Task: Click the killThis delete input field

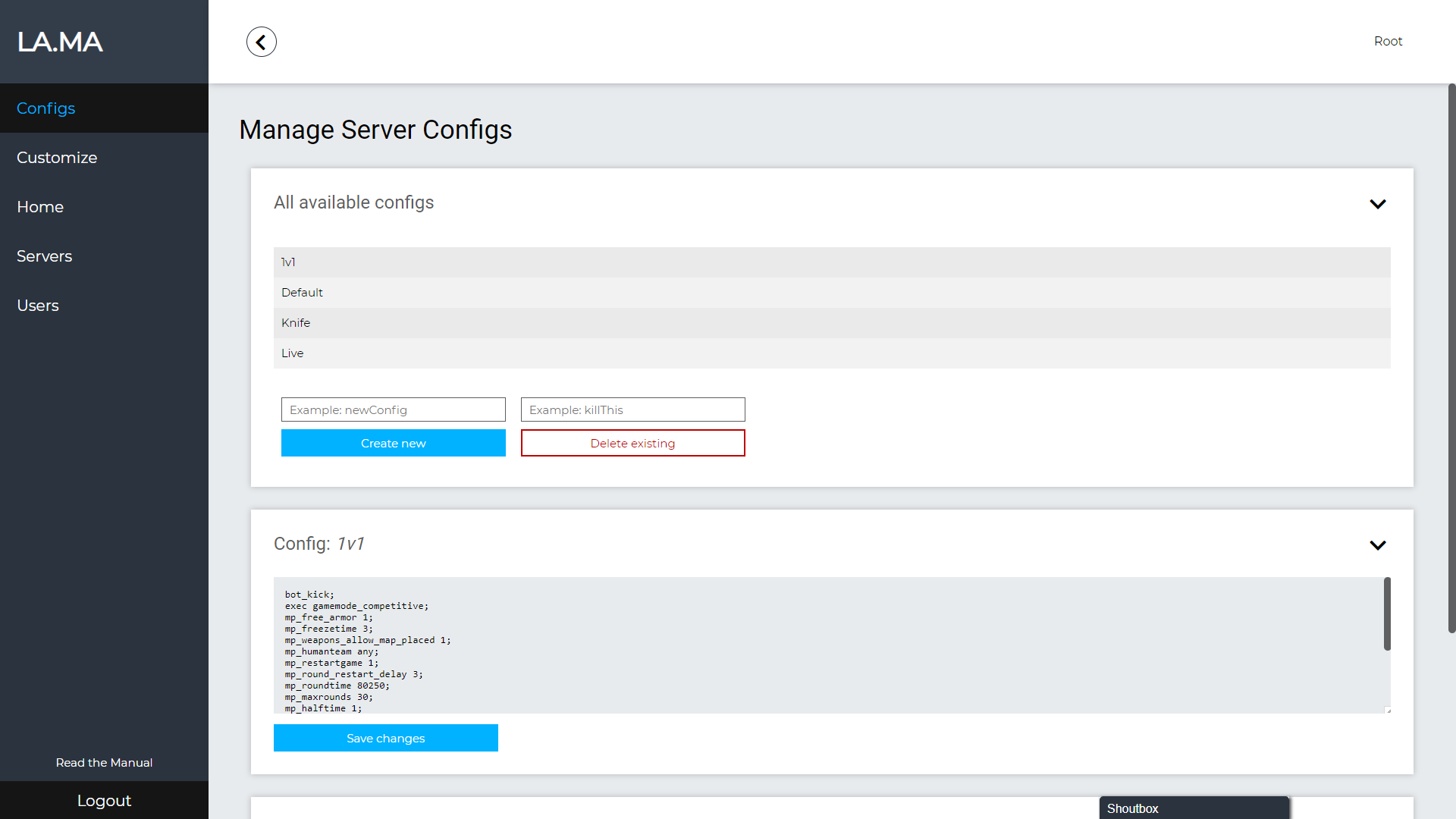Action: [633, 410]
